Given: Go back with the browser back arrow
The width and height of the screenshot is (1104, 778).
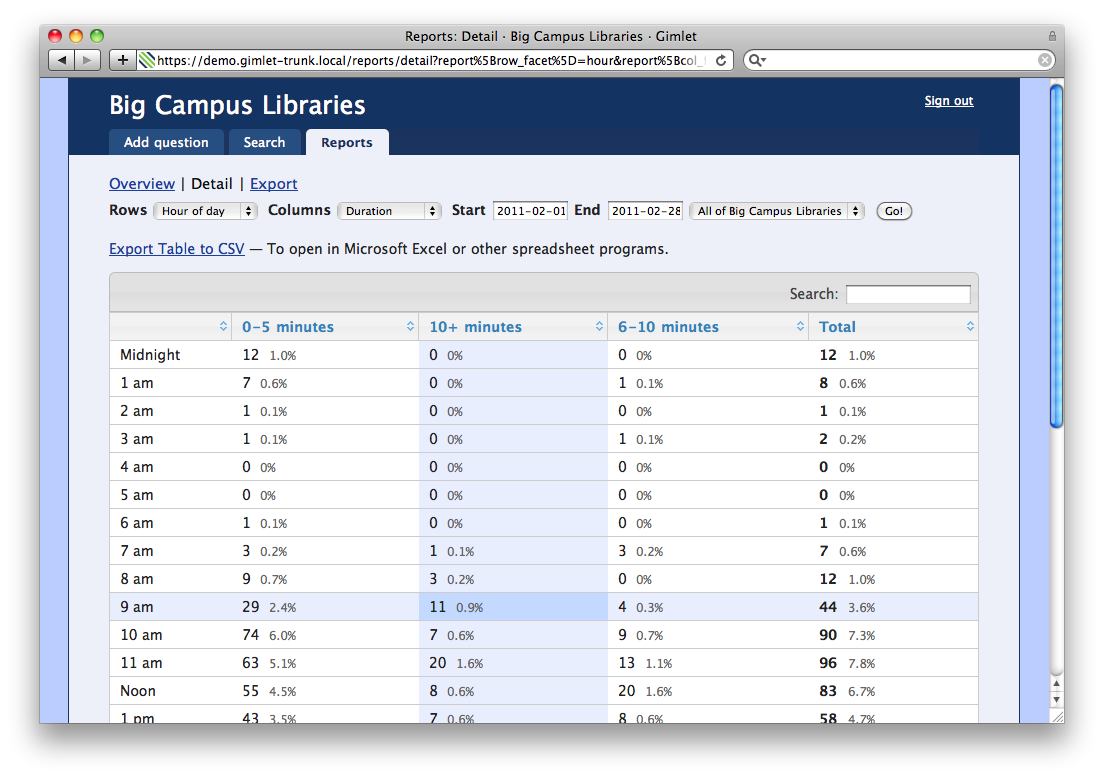Looking at the screenshot, I should coord(61,60).
